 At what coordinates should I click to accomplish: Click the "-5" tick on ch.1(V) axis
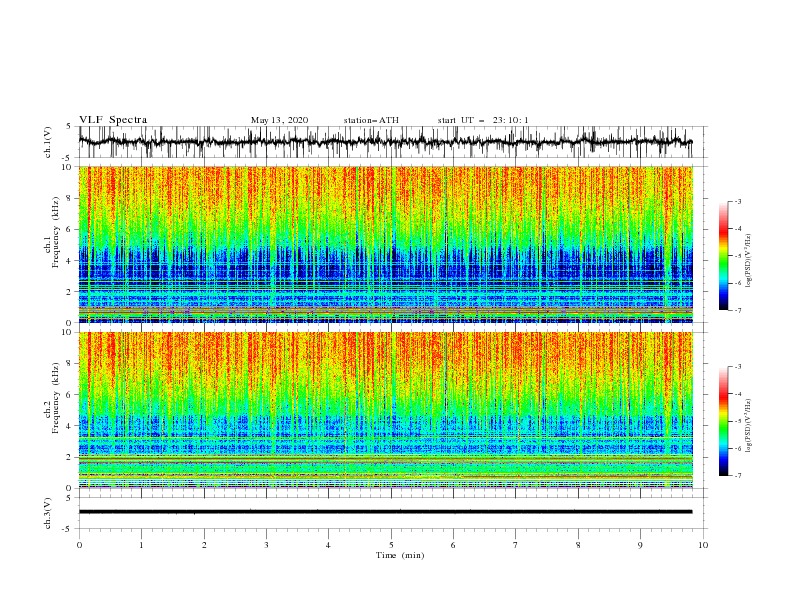(68, 158)
